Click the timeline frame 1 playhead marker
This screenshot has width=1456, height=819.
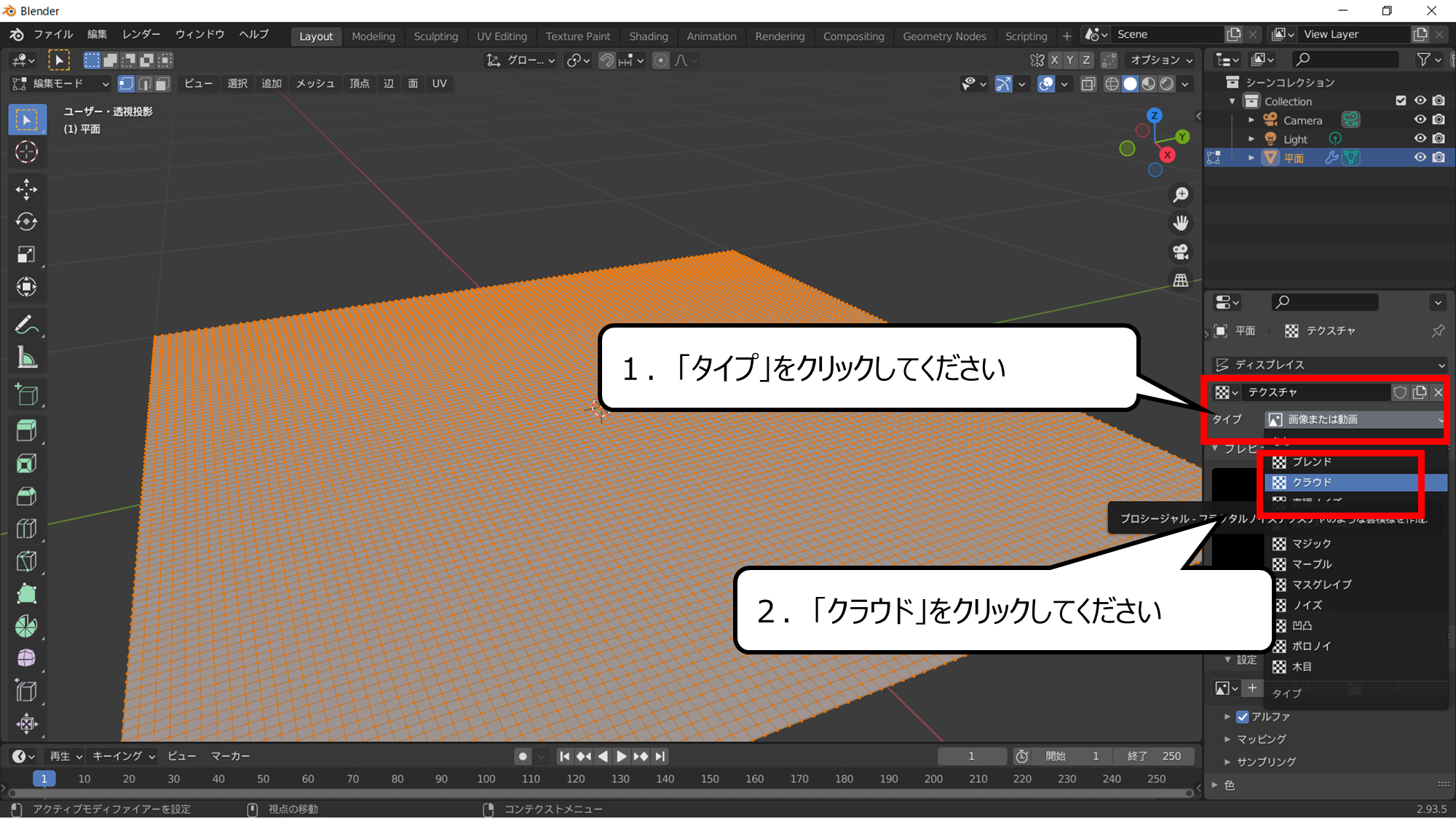click(x=44, y=779)
